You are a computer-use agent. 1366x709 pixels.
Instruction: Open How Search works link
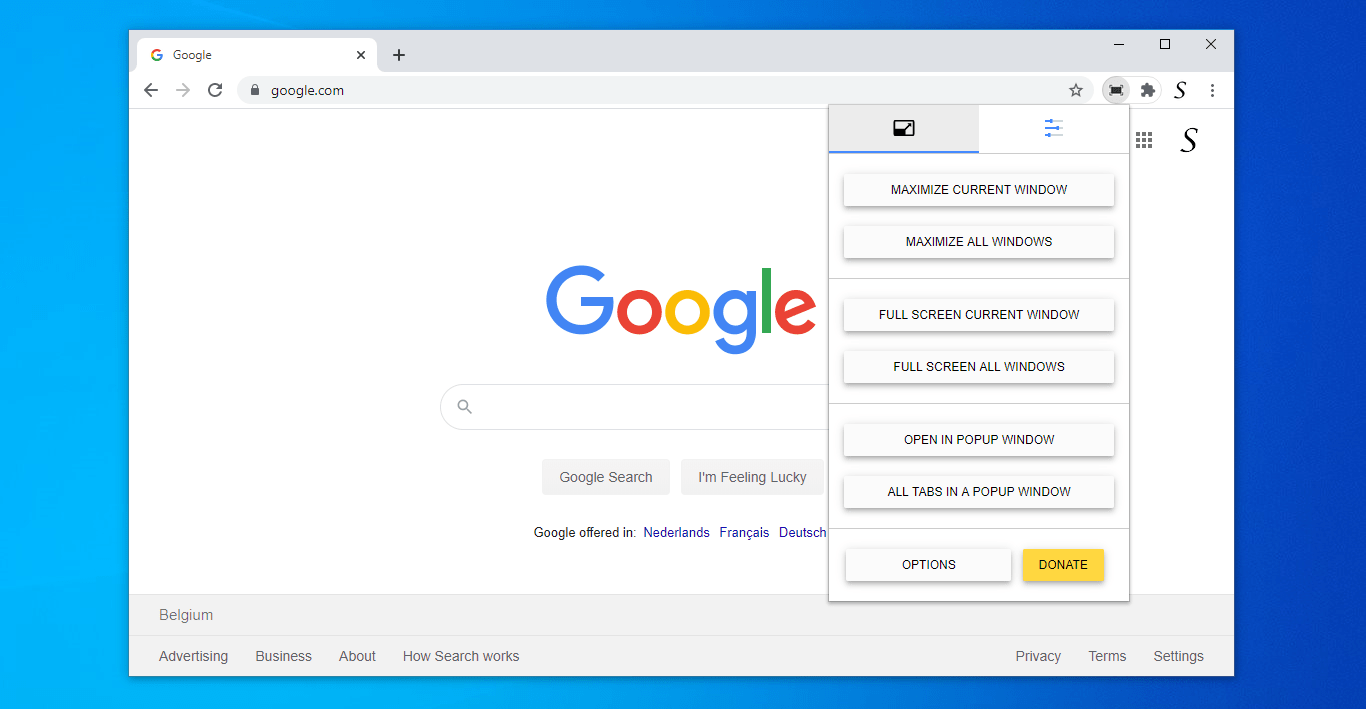click(x=461, y=656)
